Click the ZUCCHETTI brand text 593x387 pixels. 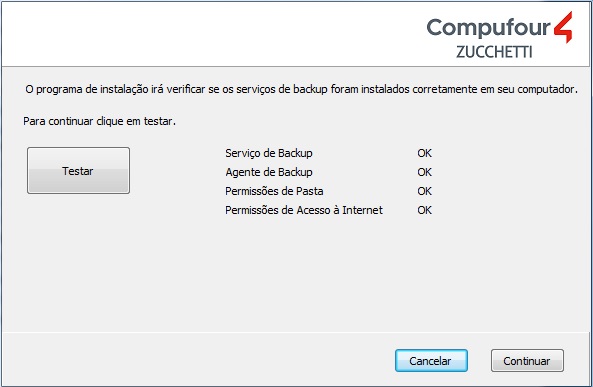point(494,52)
